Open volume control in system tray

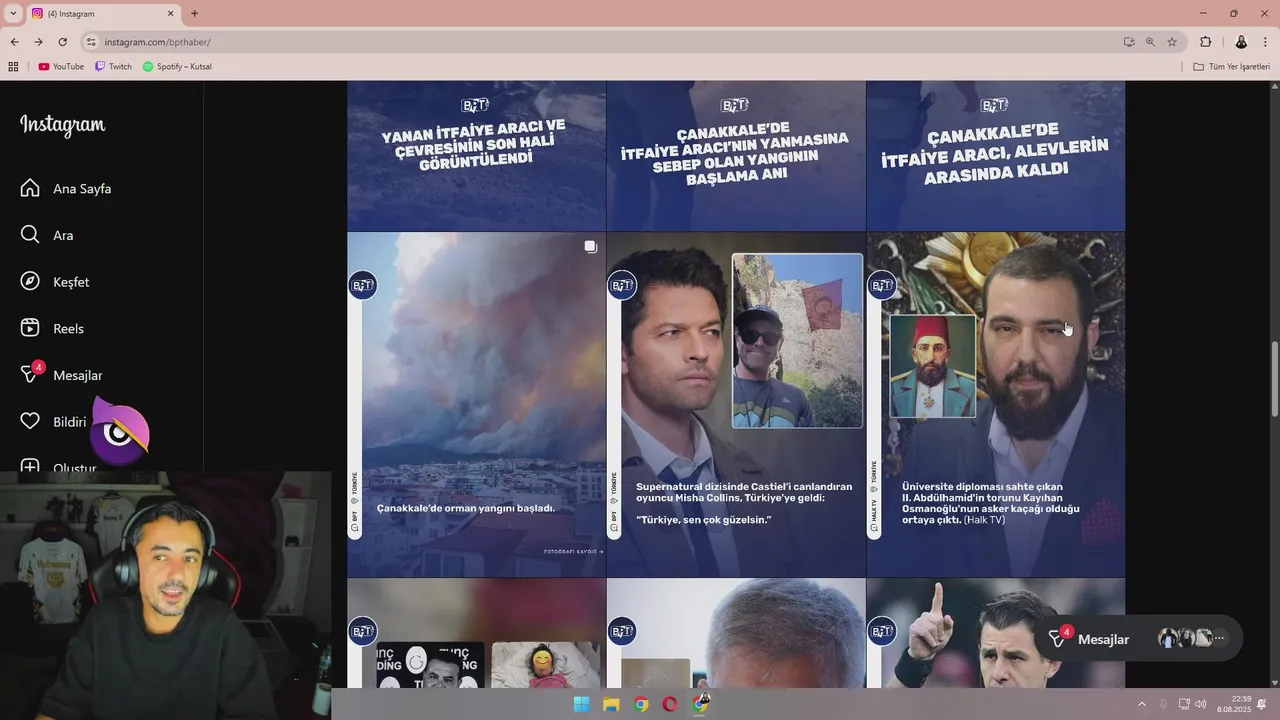[1201, 704]
